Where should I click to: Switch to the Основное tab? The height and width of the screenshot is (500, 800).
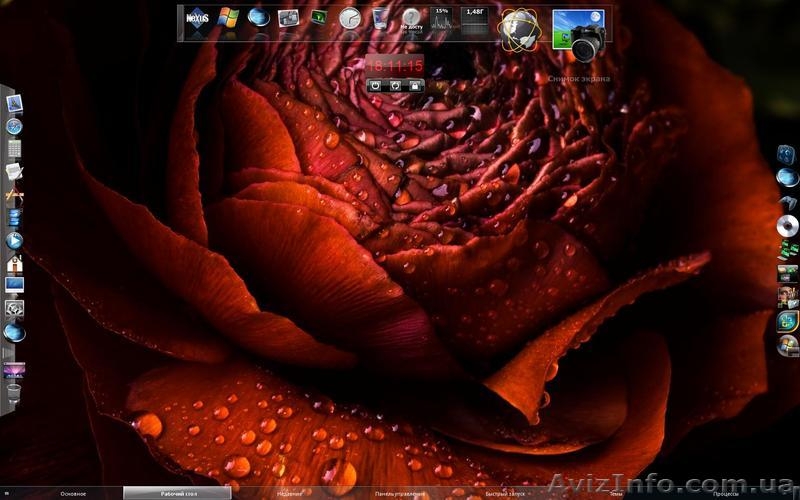click(x=73, y=493)
